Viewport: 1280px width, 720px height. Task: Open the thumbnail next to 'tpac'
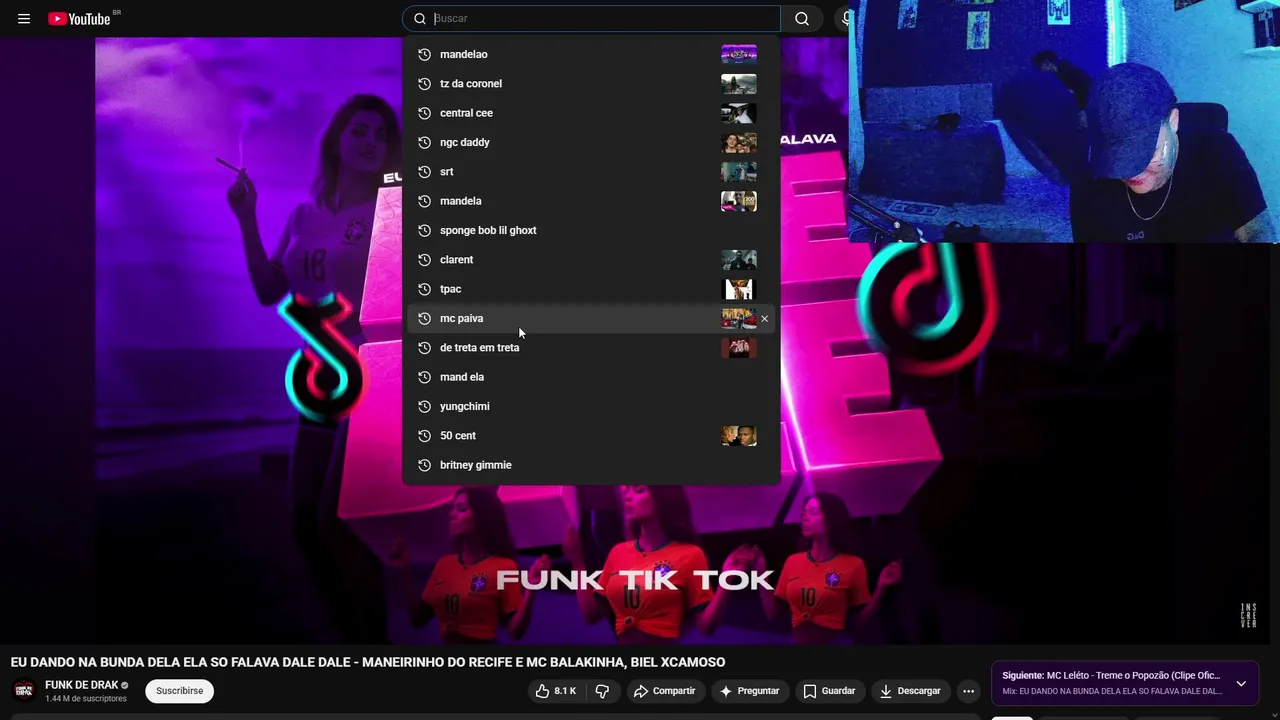pyautogui.click(x=739, y=289)
